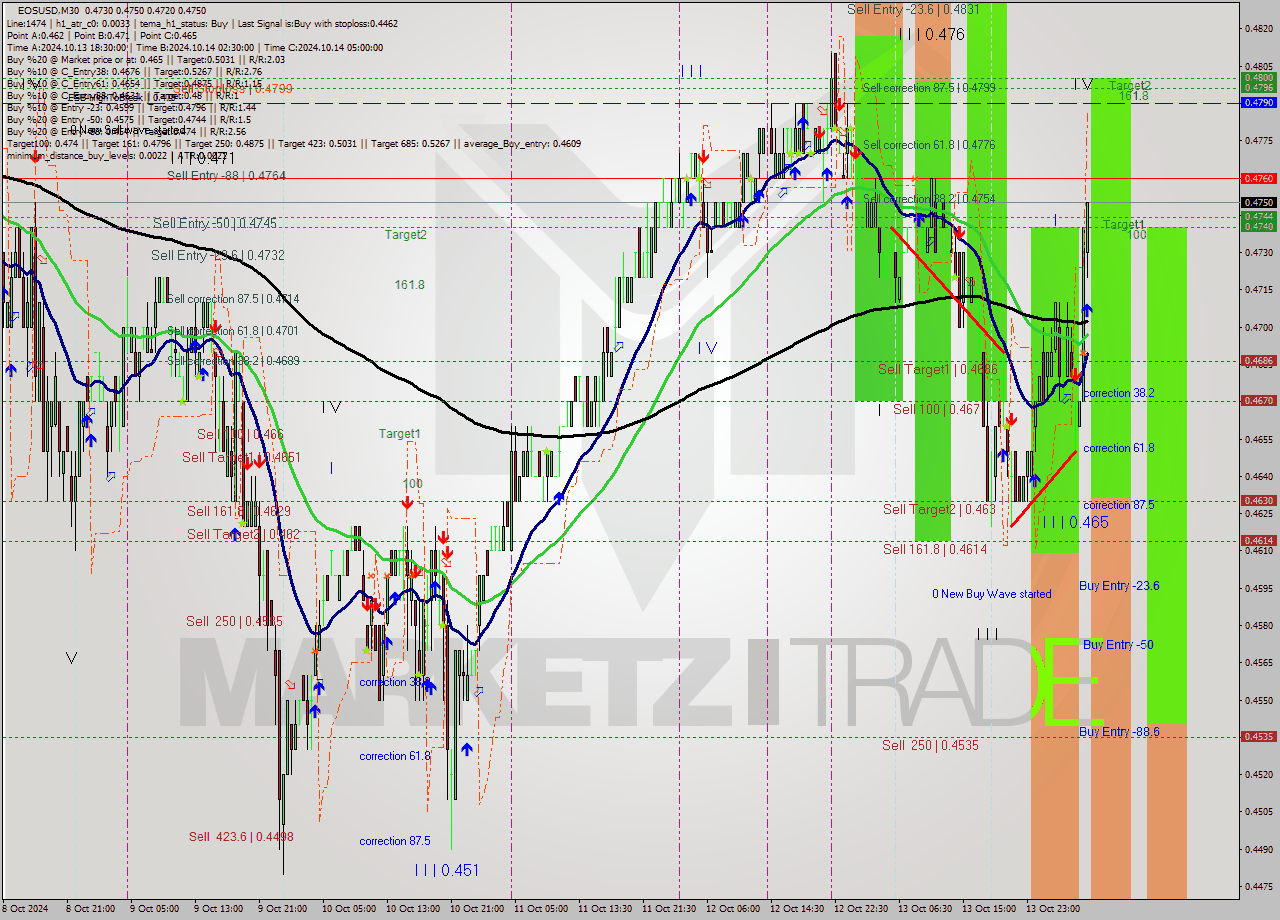Screen dimensions: 1280x920
Task: Click the blue 0.4790 price tag on axis
Action: 1258,102
